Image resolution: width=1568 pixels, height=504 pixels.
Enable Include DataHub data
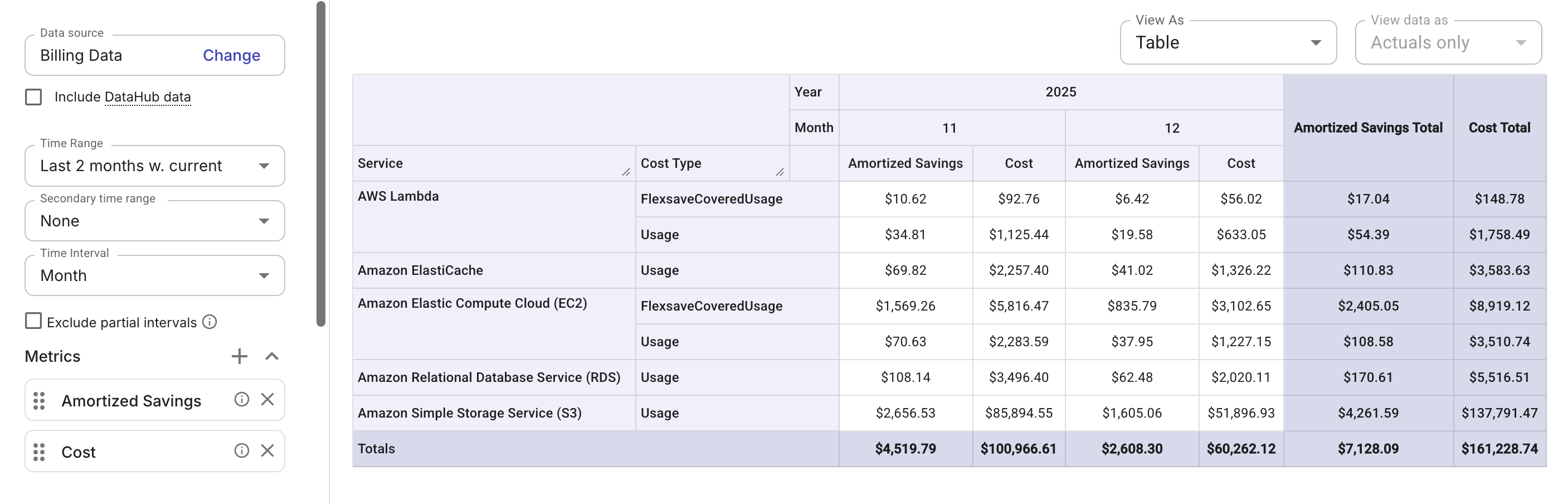pos(33,97)
